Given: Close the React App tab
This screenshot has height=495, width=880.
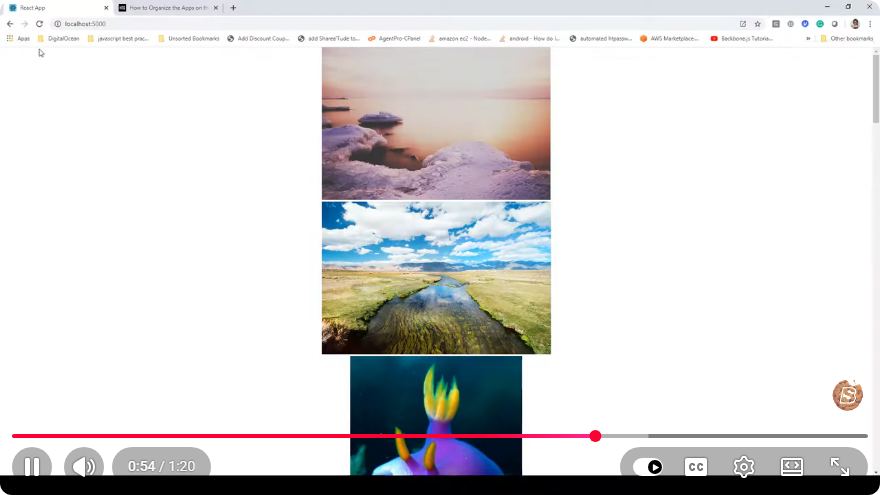Looking at the screenshot, I should (x=106, y=8).
